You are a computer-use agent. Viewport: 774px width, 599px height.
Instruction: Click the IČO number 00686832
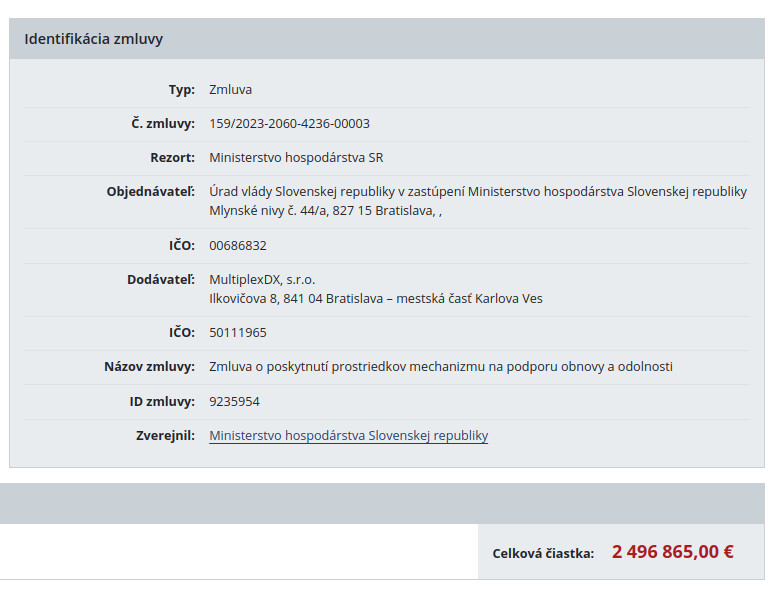[238, 246]
